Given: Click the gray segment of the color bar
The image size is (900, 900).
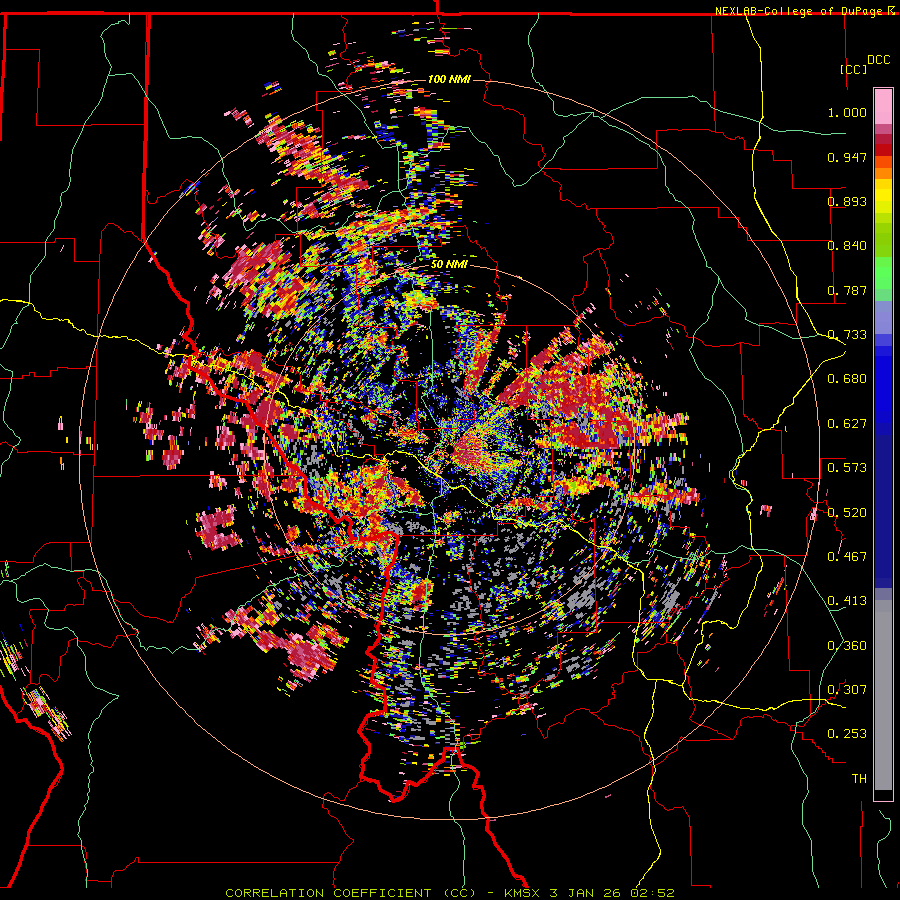Looking at the screenshot, I should point(883,695).
